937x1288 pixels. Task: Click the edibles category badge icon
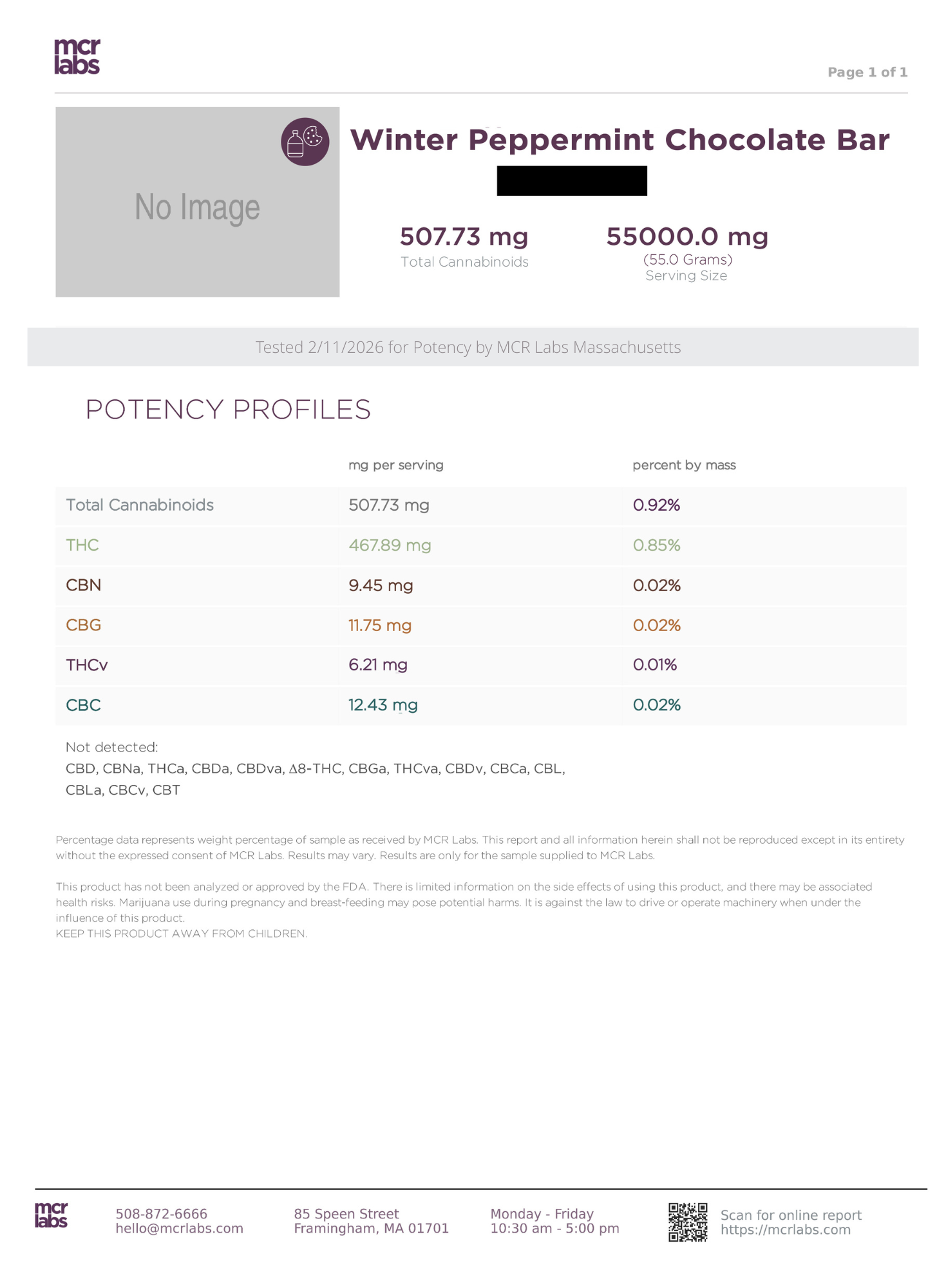[305, 142]
